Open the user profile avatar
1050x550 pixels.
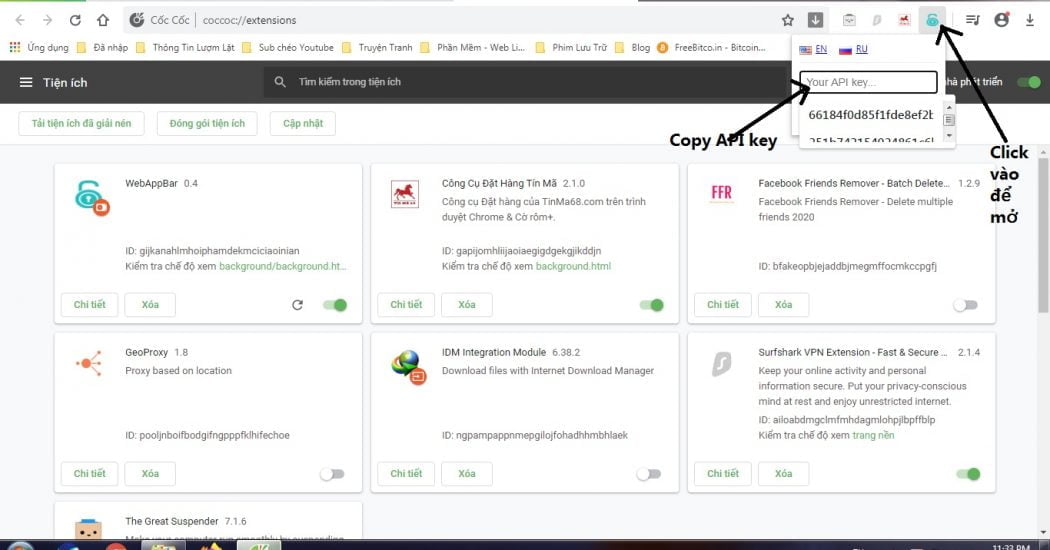1002,20
